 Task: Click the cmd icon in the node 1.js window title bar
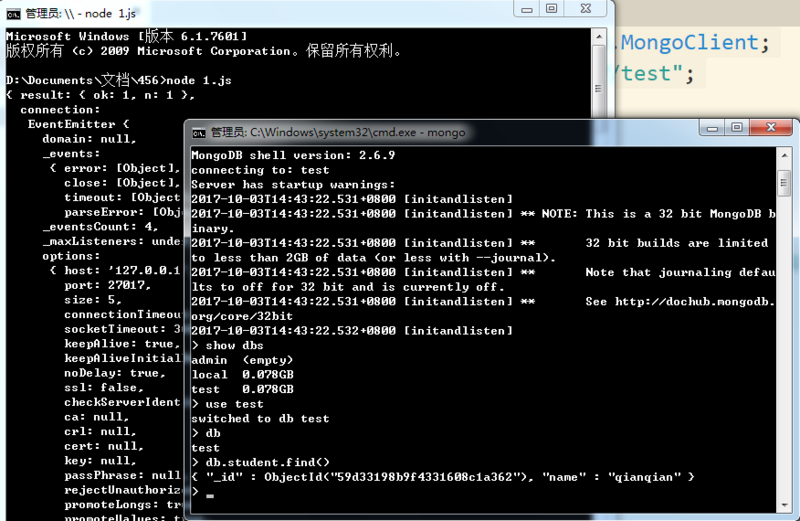[13, 14]
